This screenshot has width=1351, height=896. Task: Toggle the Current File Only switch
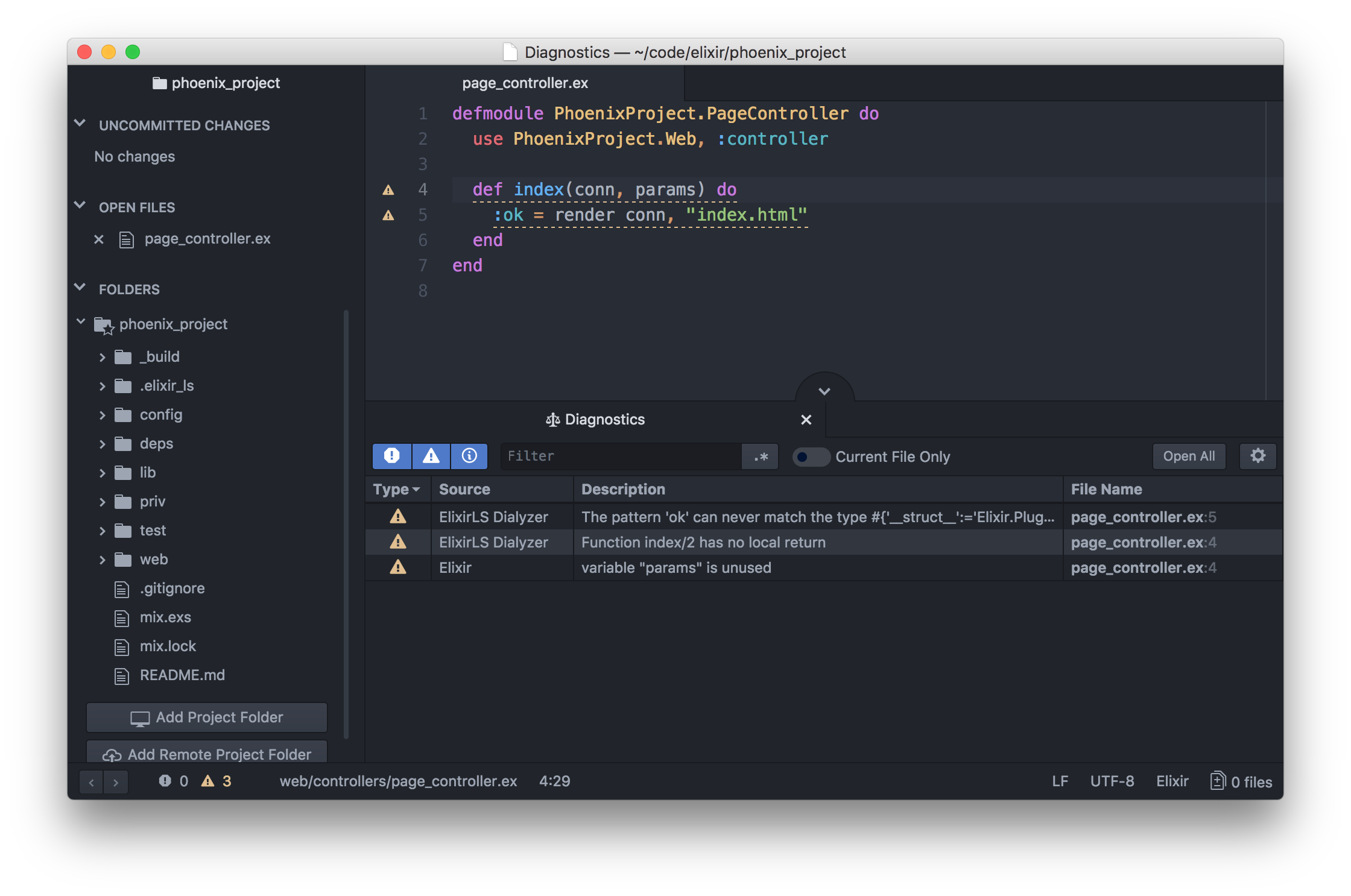pos(808,456)
